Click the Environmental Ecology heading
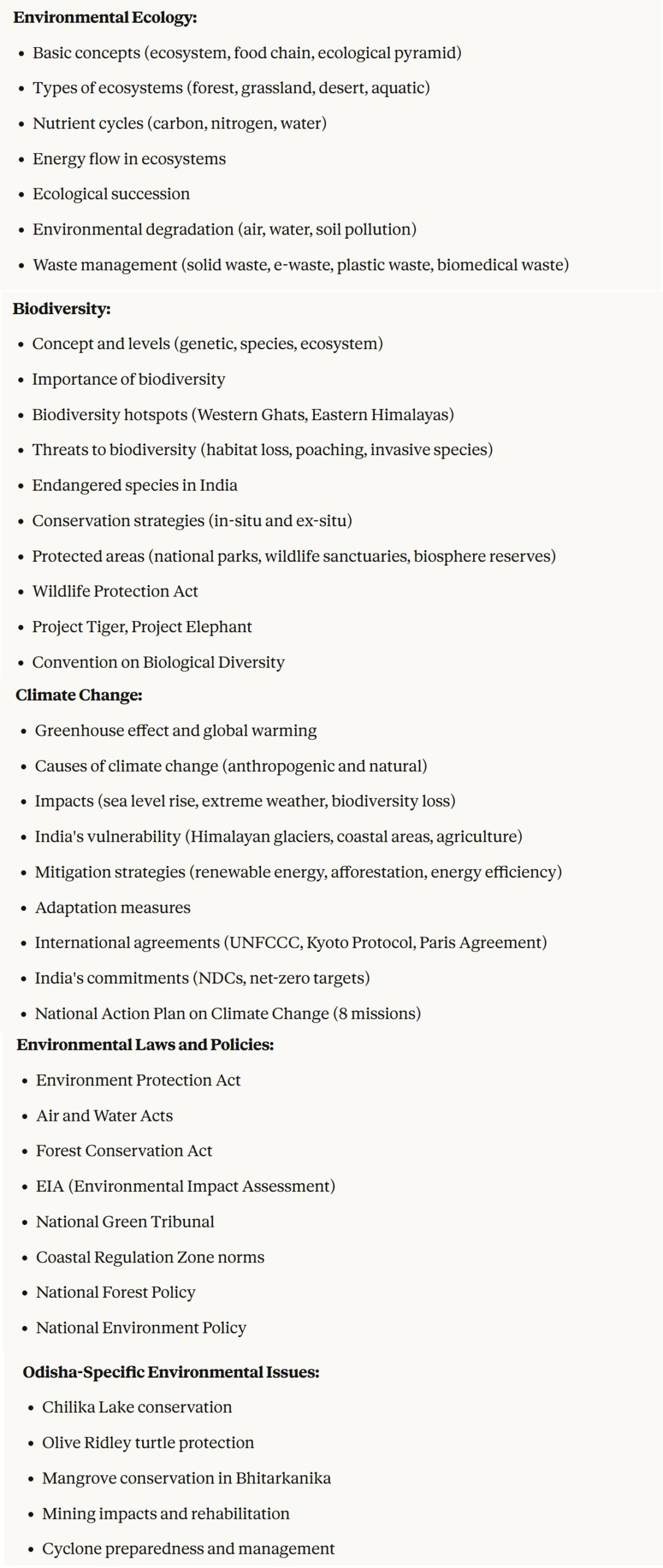 105,18
